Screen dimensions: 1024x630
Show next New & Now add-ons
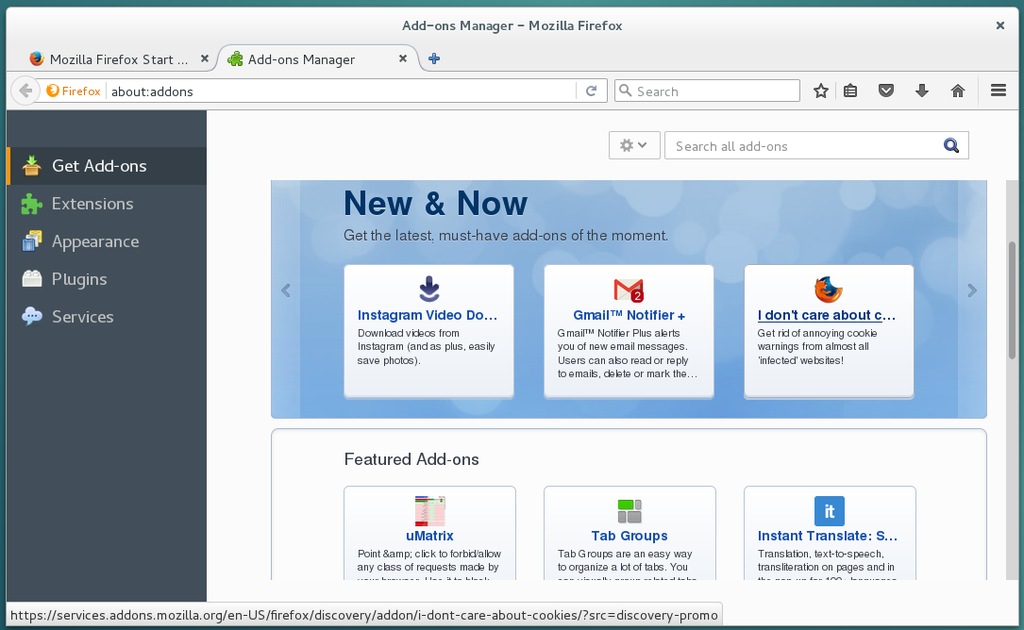[x=972, y=291]
